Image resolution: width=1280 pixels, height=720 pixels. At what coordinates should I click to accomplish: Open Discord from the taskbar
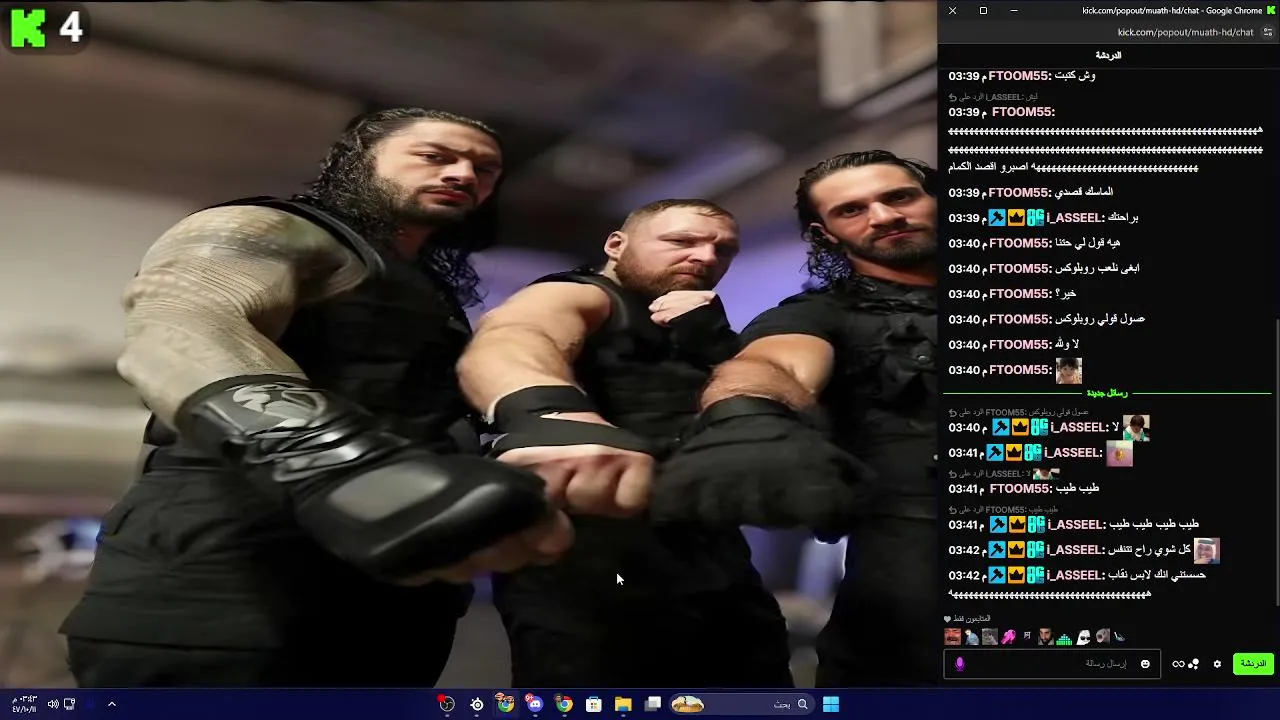point(535,704)
